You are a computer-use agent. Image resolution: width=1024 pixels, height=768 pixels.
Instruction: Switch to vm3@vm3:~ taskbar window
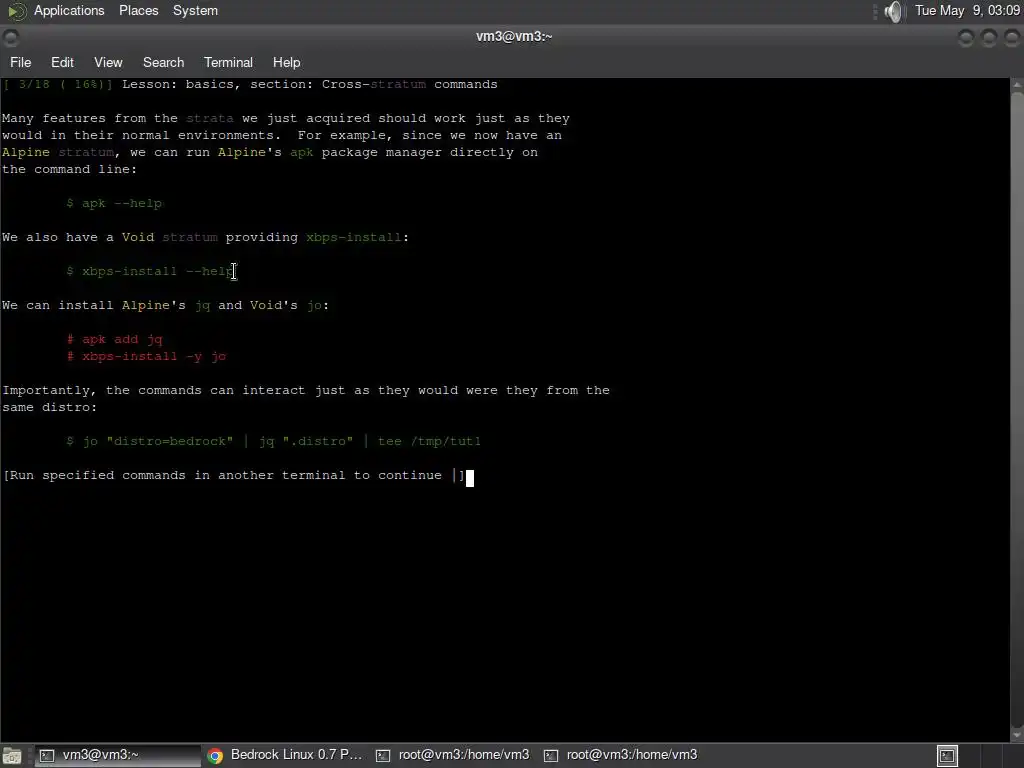(x=118, y=755)
